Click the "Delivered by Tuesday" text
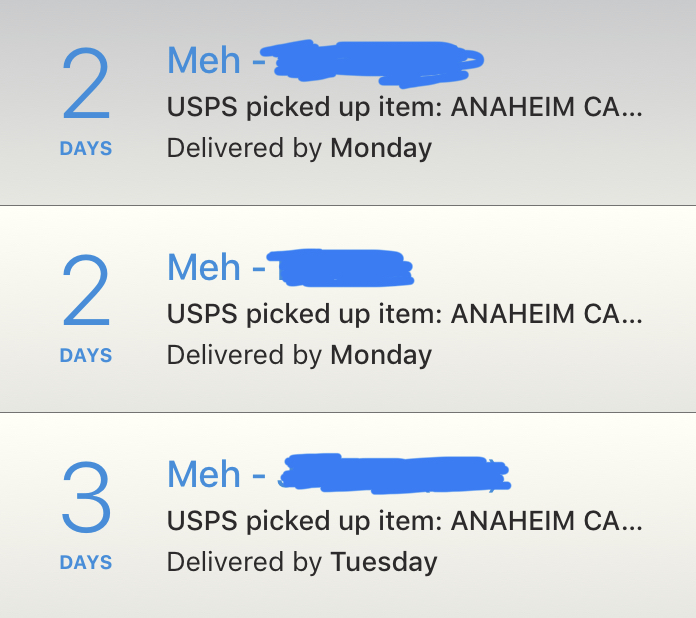 click(302, 562)
